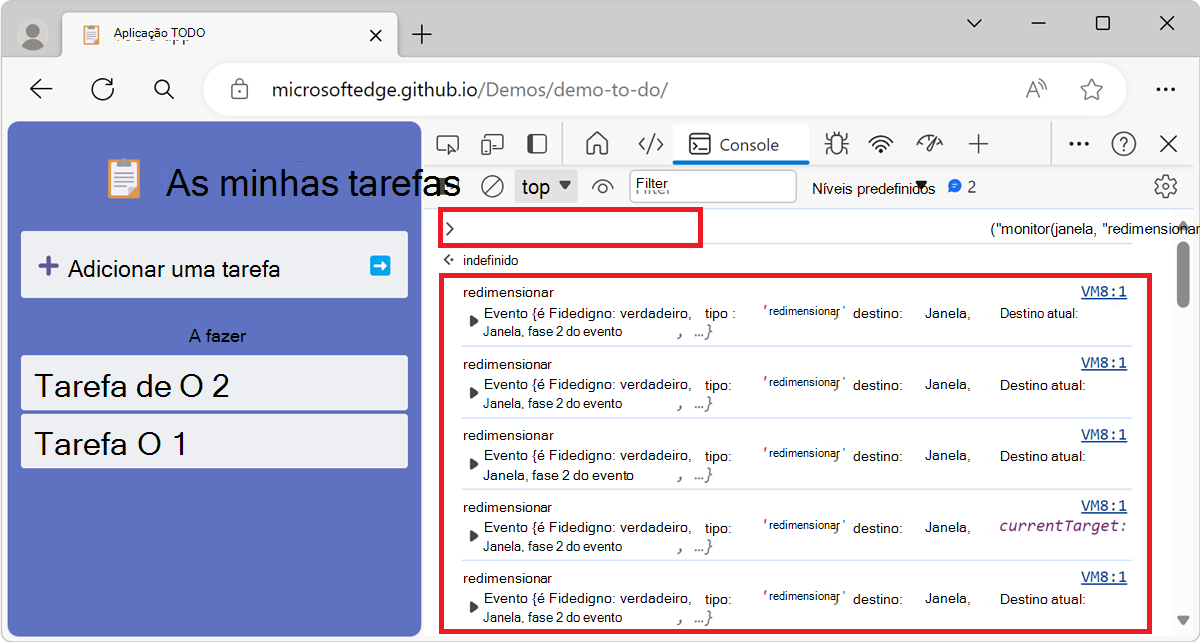Open the VM8:1 source link
This screenshot has width=1200, height=642.
click(1103, 291)
